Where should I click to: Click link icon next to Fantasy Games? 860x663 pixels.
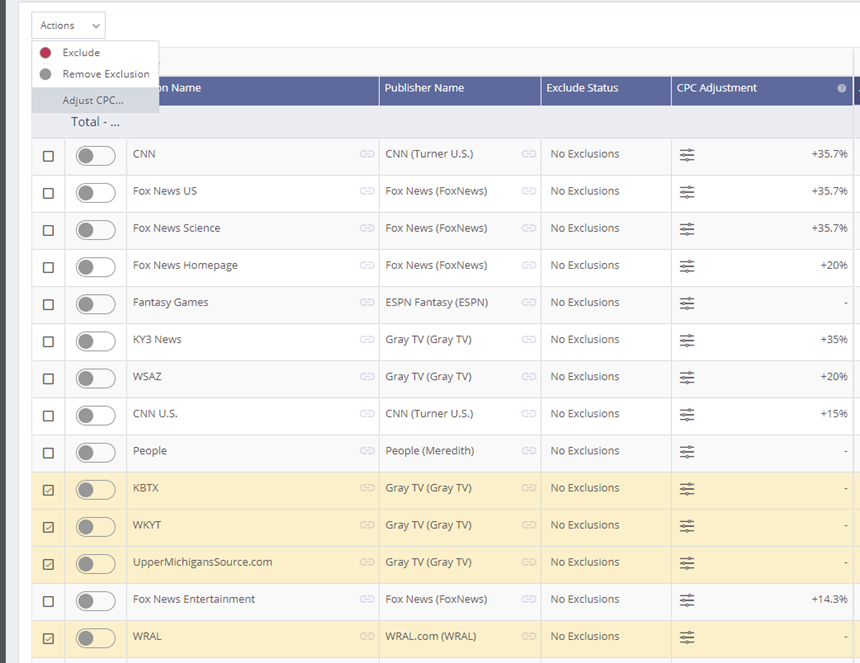pos(367,303)
